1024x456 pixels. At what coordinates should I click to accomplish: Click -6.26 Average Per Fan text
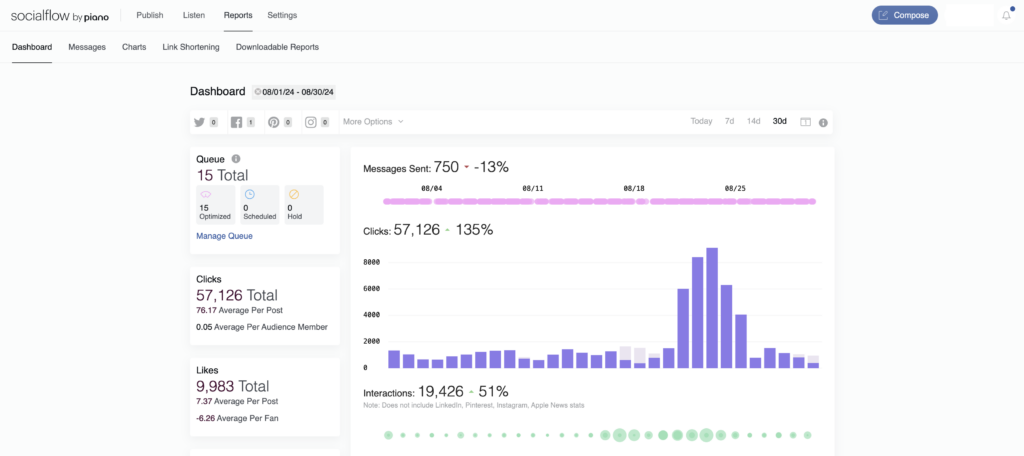(x=237, y=417)
